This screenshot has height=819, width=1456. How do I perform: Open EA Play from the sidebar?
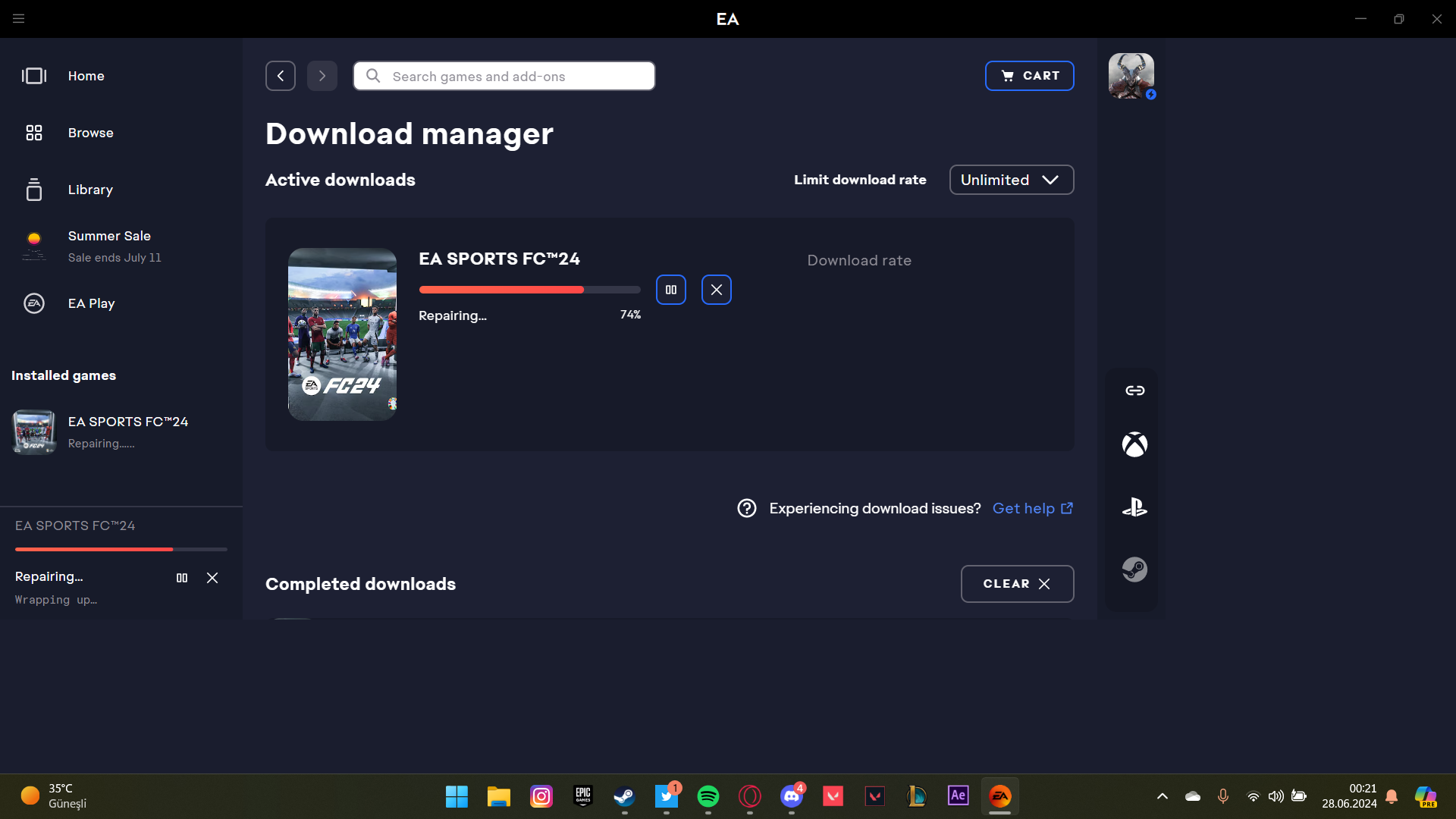click(91, 303)
